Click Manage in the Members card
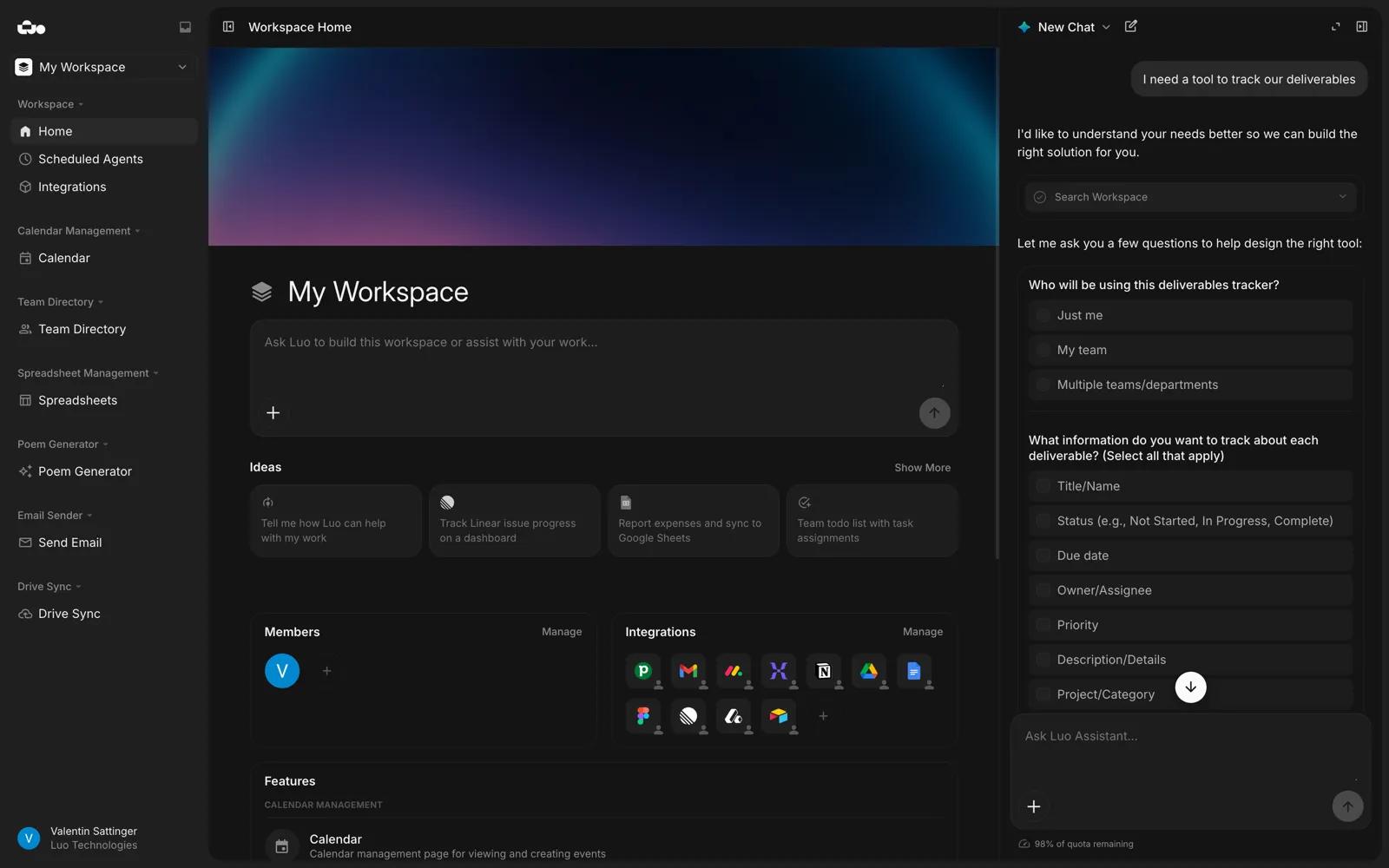 tap(561, 632)
